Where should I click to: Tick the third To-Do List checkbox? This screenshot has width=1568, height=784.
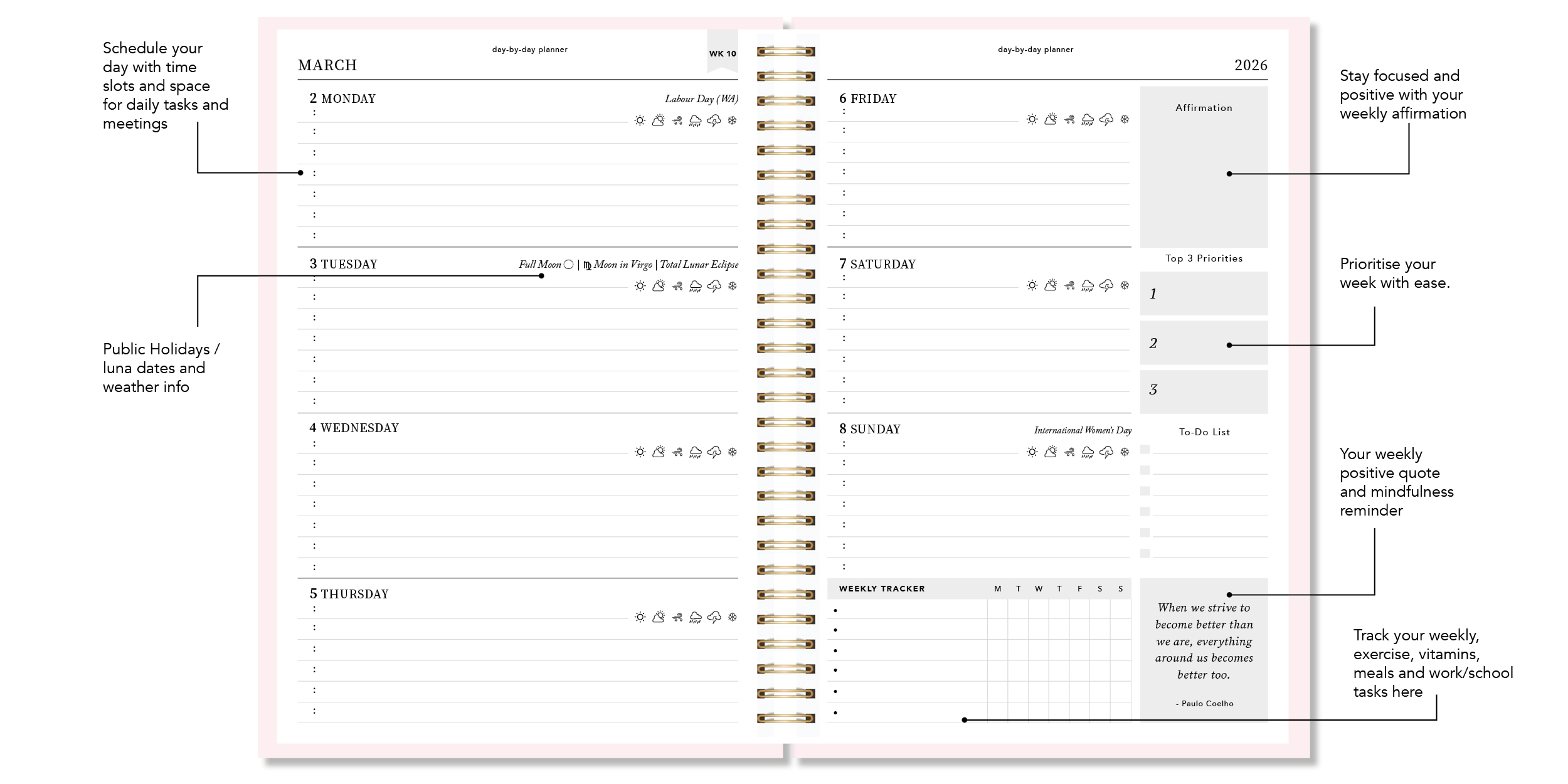(1145, 490)
